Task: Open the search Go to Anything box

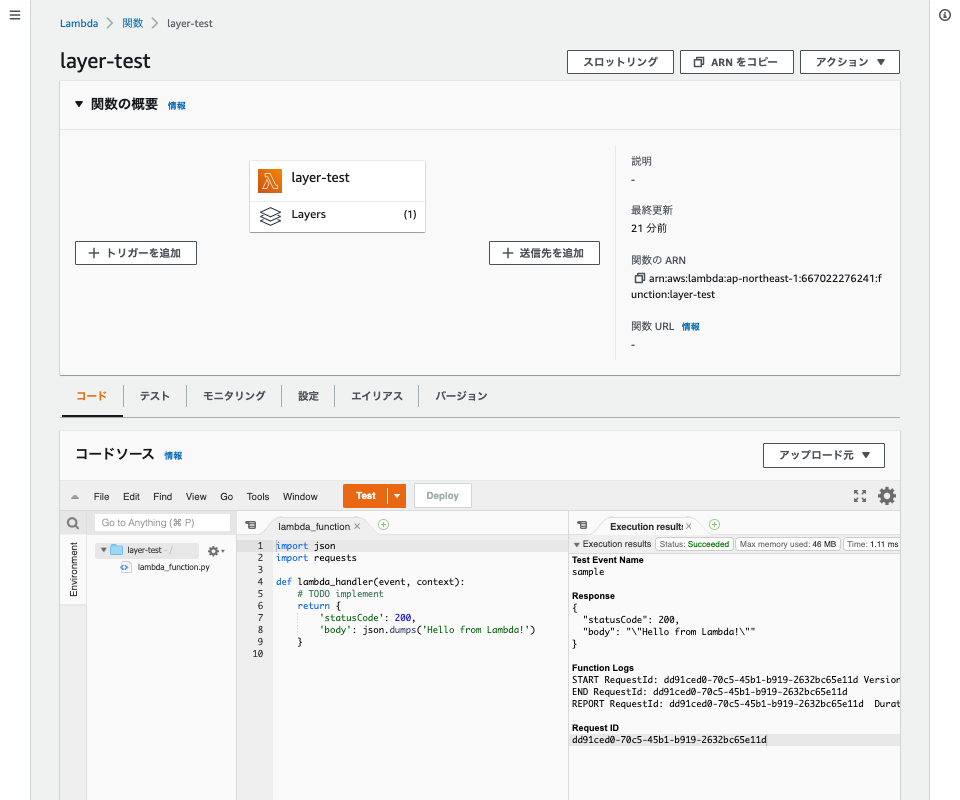Action: [162, 522]
